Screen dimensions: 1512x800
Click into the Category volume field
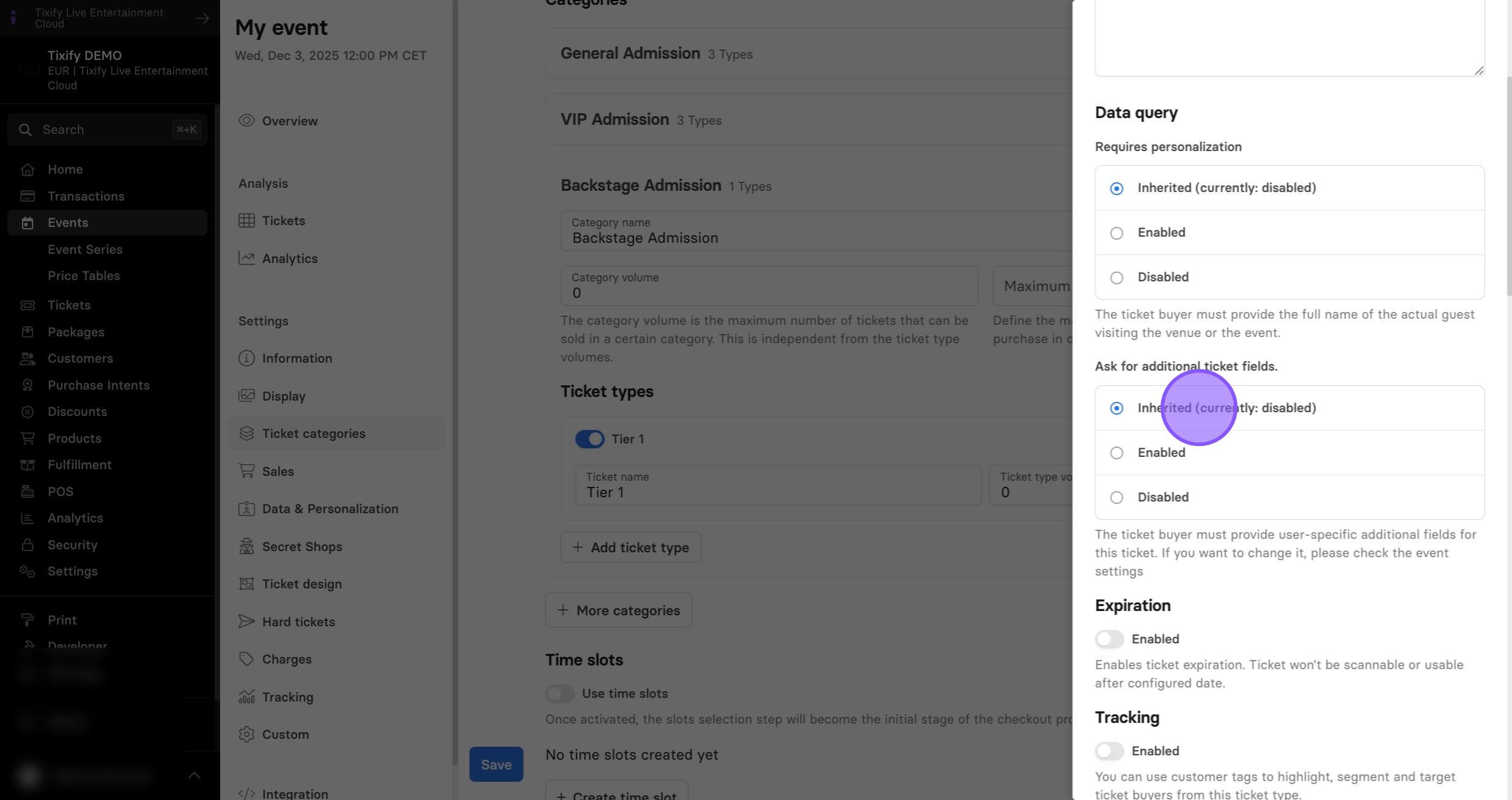tap(769, 286)
